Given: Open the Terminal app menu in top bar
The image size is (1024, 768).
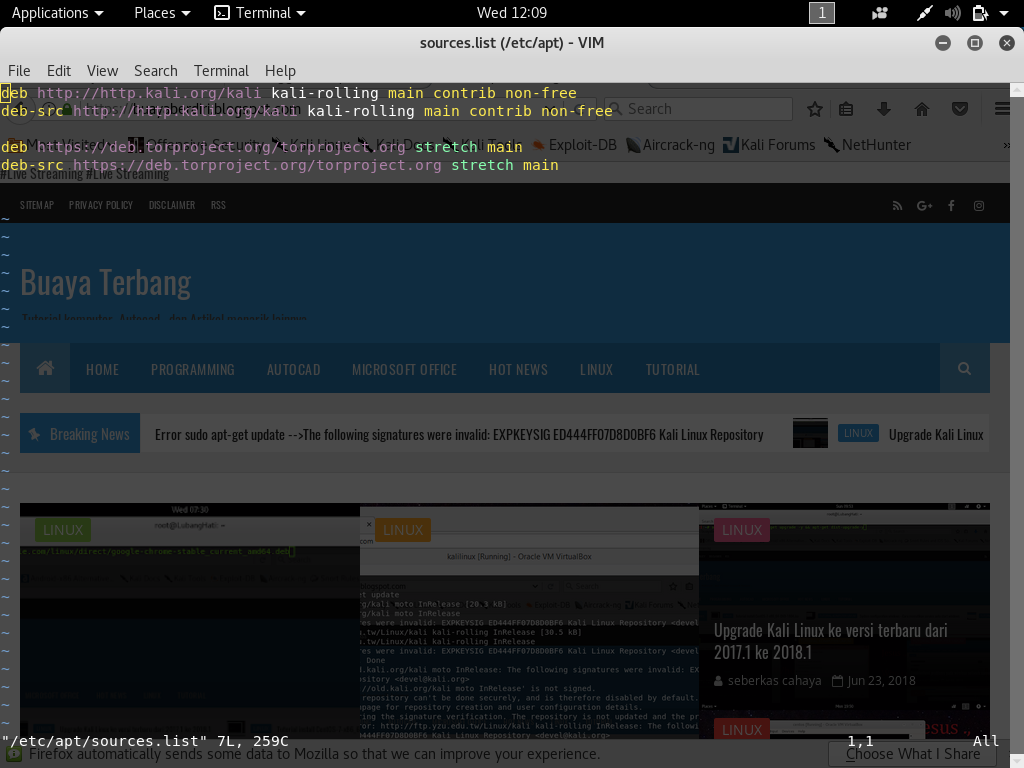Looking at the screenshot, I should pyautogui.click(x=260, y=13).
